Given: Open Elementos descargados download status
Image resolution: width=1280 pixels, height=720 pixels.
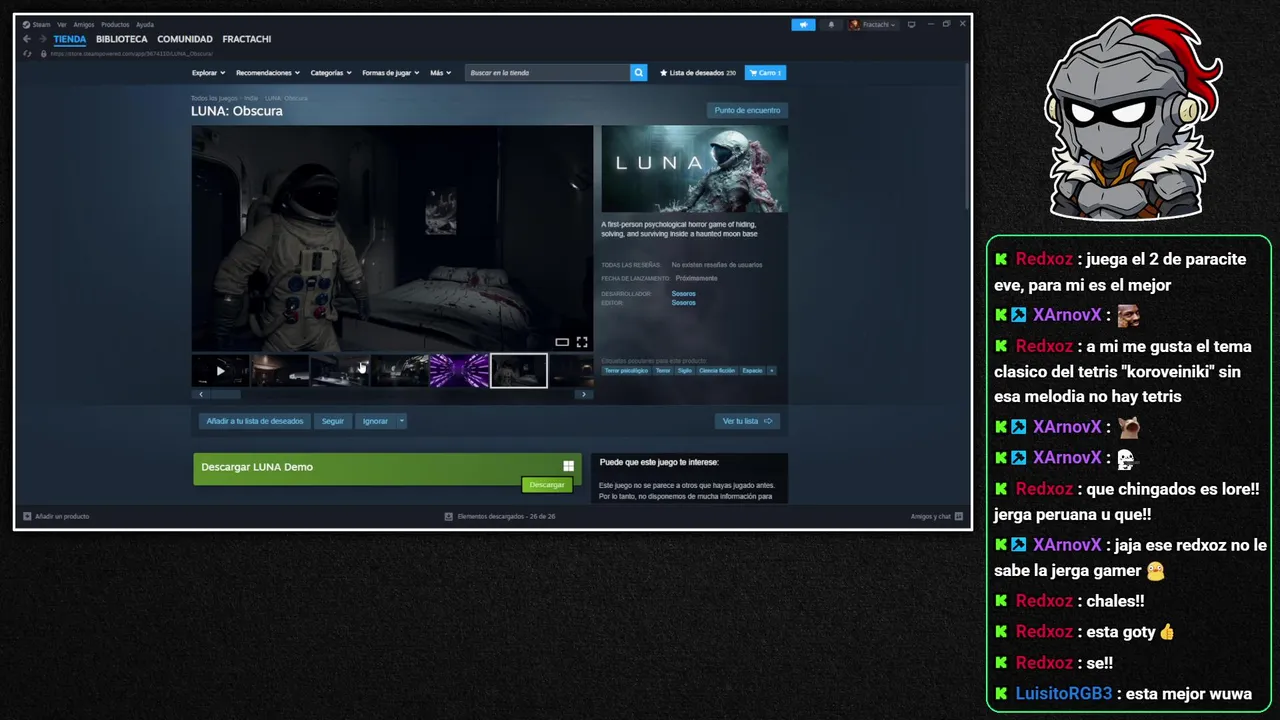Looking at the screenshot, I should tap(500, 516).
